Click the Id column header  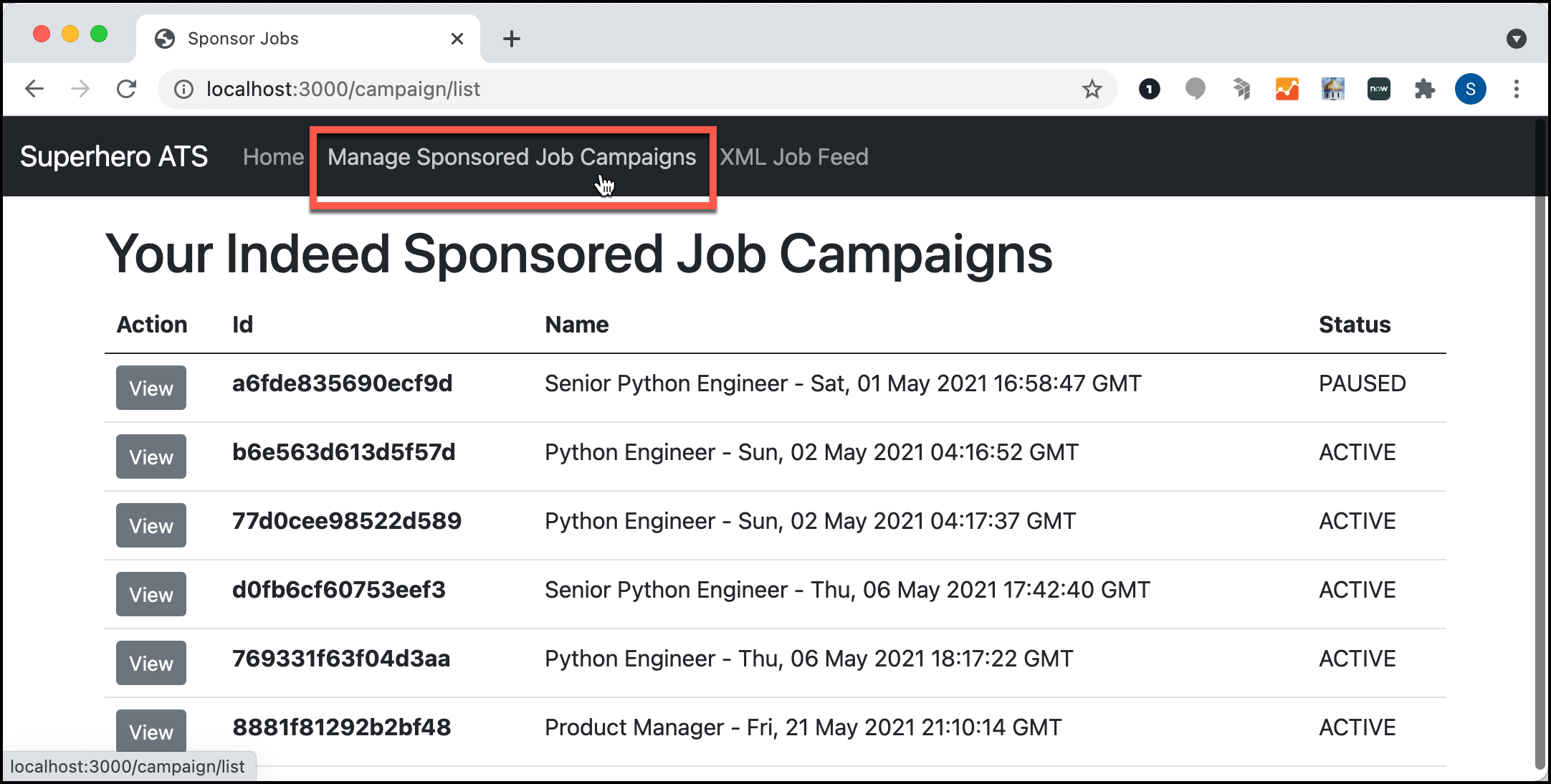click(242, 325)
